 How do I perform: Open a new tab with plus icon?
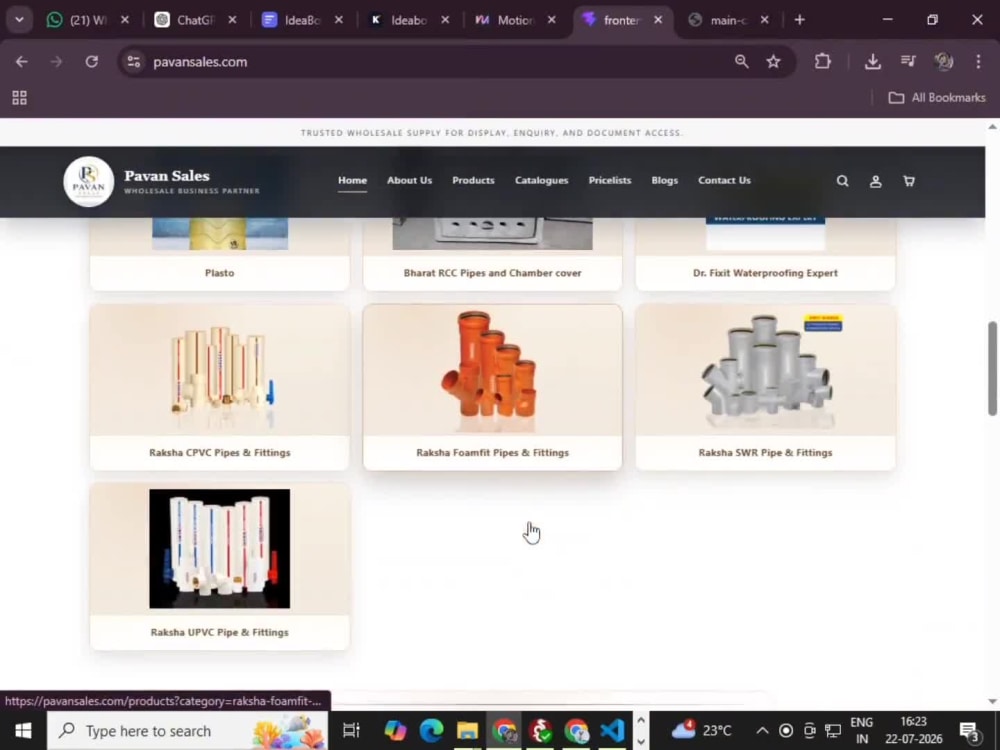click(x=799, y=20)
